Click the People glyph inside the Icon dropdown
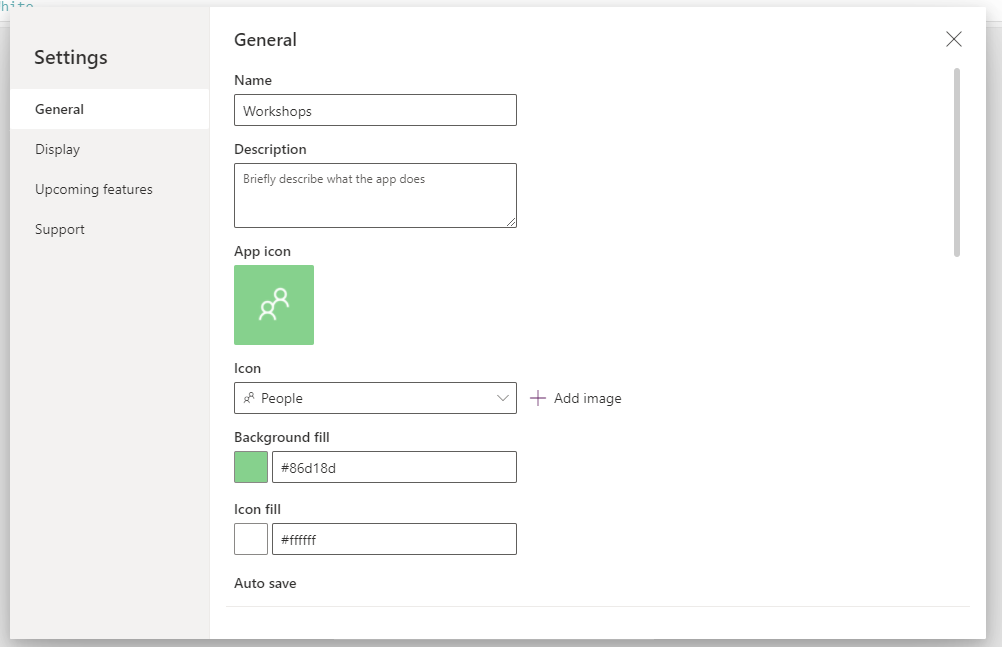1002x647 pixels. tap(249, 398)
